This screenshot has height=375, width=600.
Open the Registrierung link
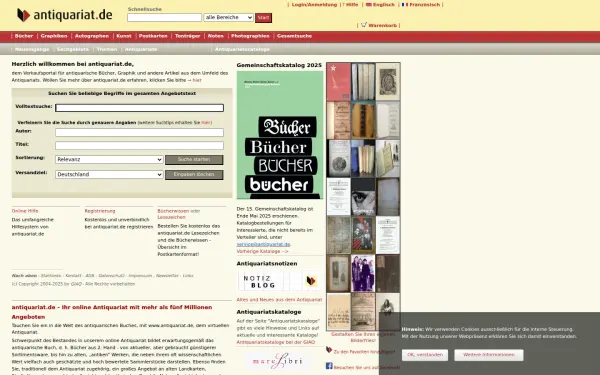pyautogui.click(x=100, y=211)
